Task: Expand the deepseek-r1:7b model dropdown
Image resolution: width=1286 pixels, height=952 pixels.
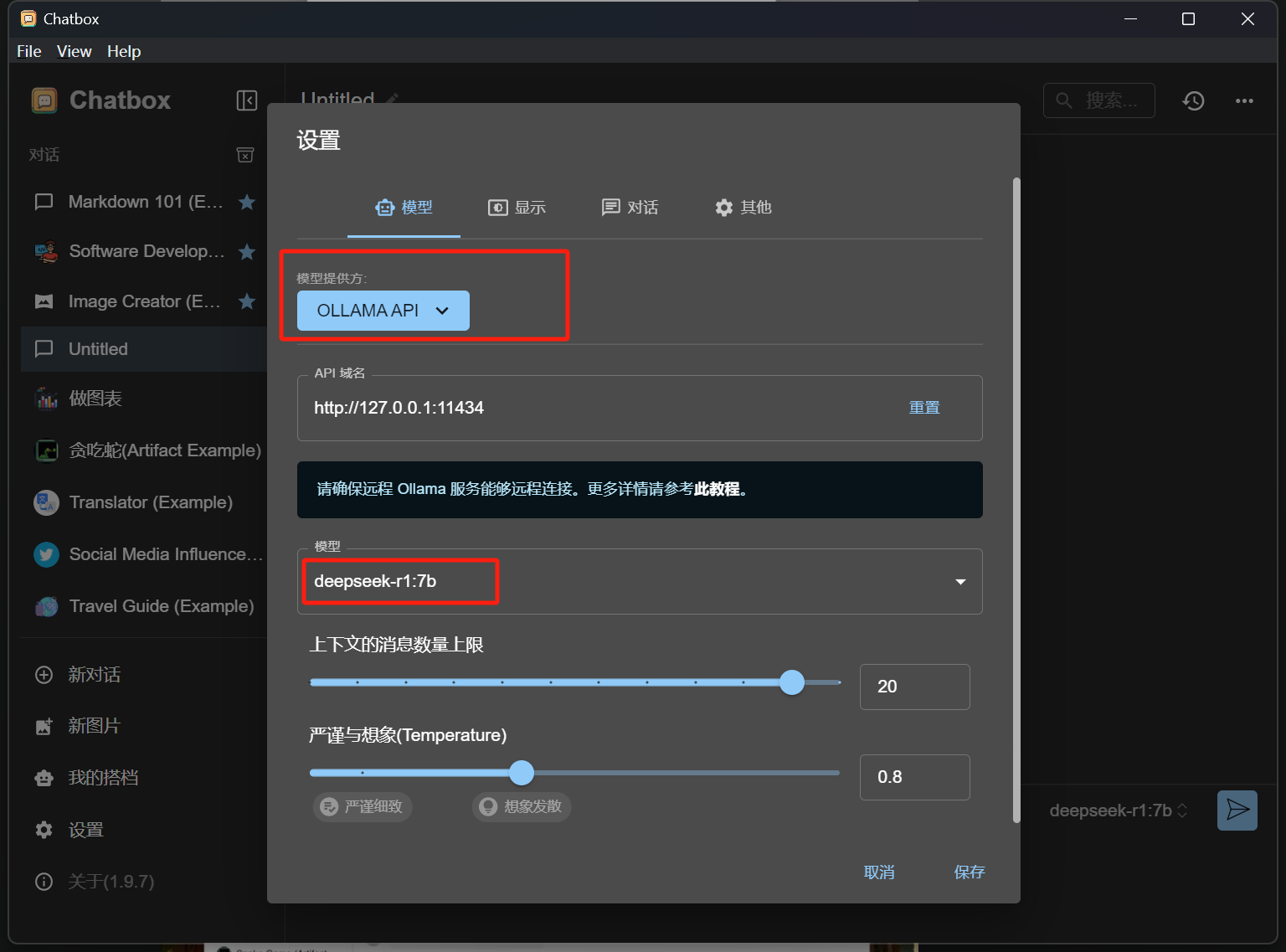Action: 640,582
